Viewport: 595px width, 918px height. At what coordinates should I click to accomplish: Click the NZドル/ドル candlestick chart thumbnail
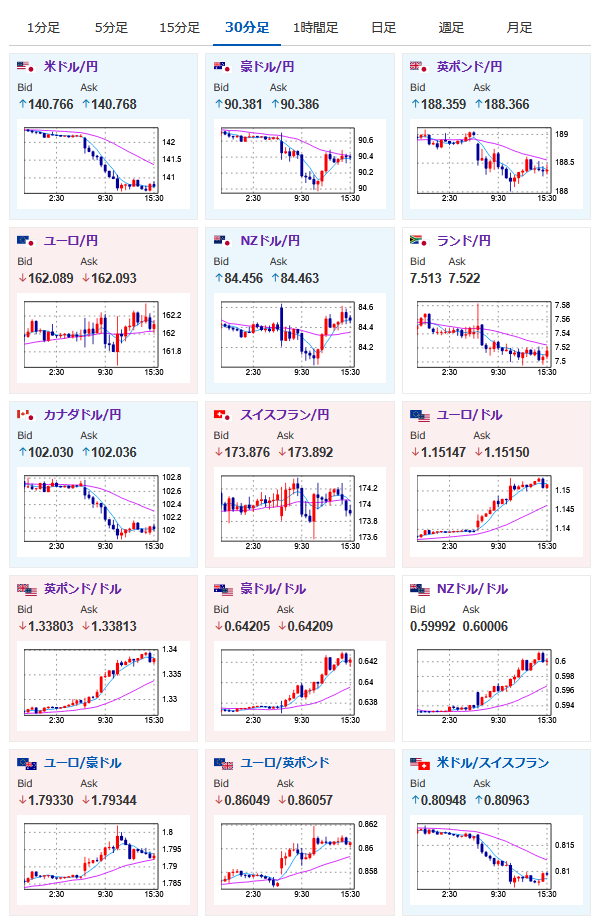[x=496, y=686]
